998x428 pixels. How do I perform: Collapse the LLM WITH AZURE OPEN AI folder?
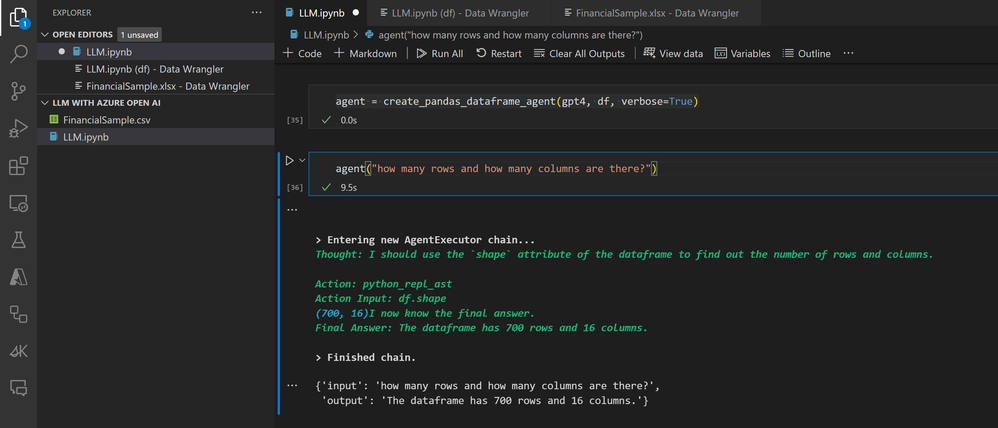click(x=44, y=102)
